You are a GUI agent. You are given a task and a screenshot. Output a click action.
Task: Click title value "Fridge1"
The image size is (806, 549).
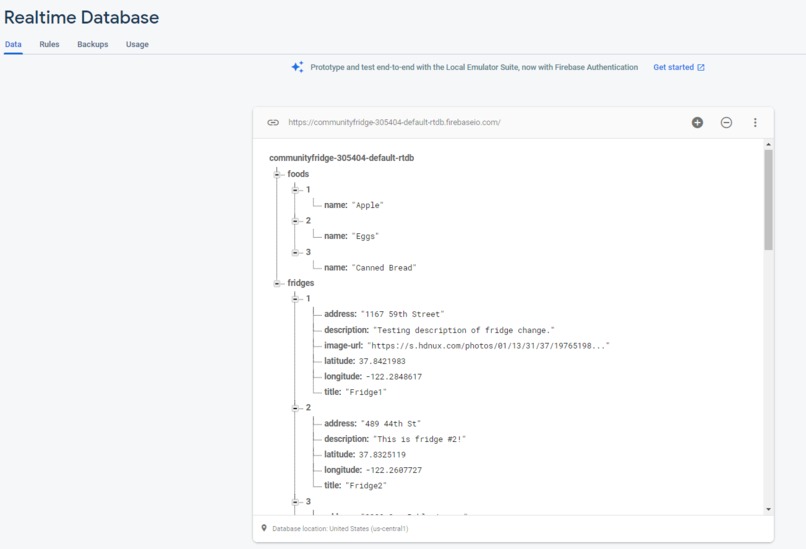click(366, 392)
